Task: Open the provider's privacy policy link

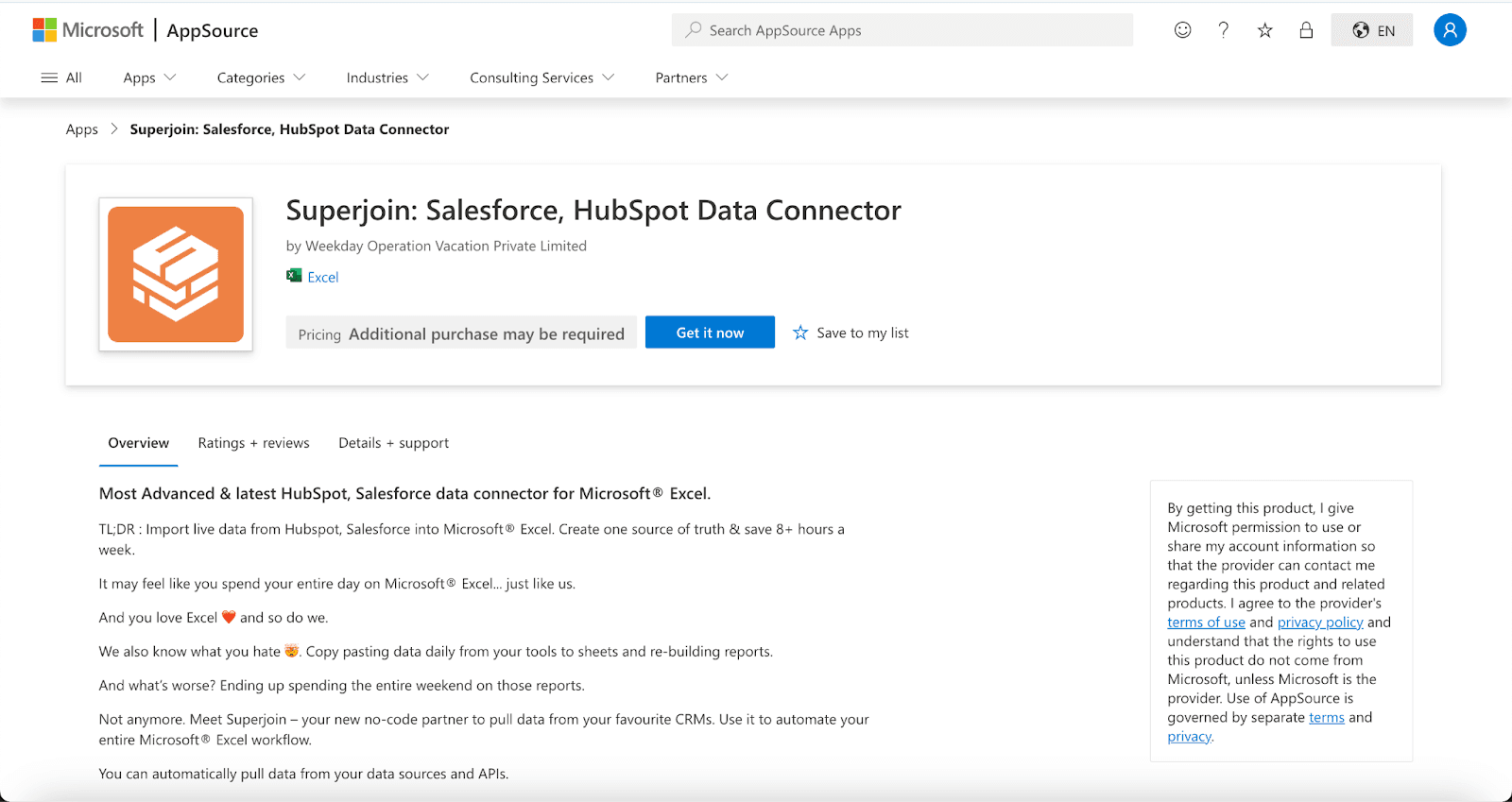Action: pos(1320,623)
